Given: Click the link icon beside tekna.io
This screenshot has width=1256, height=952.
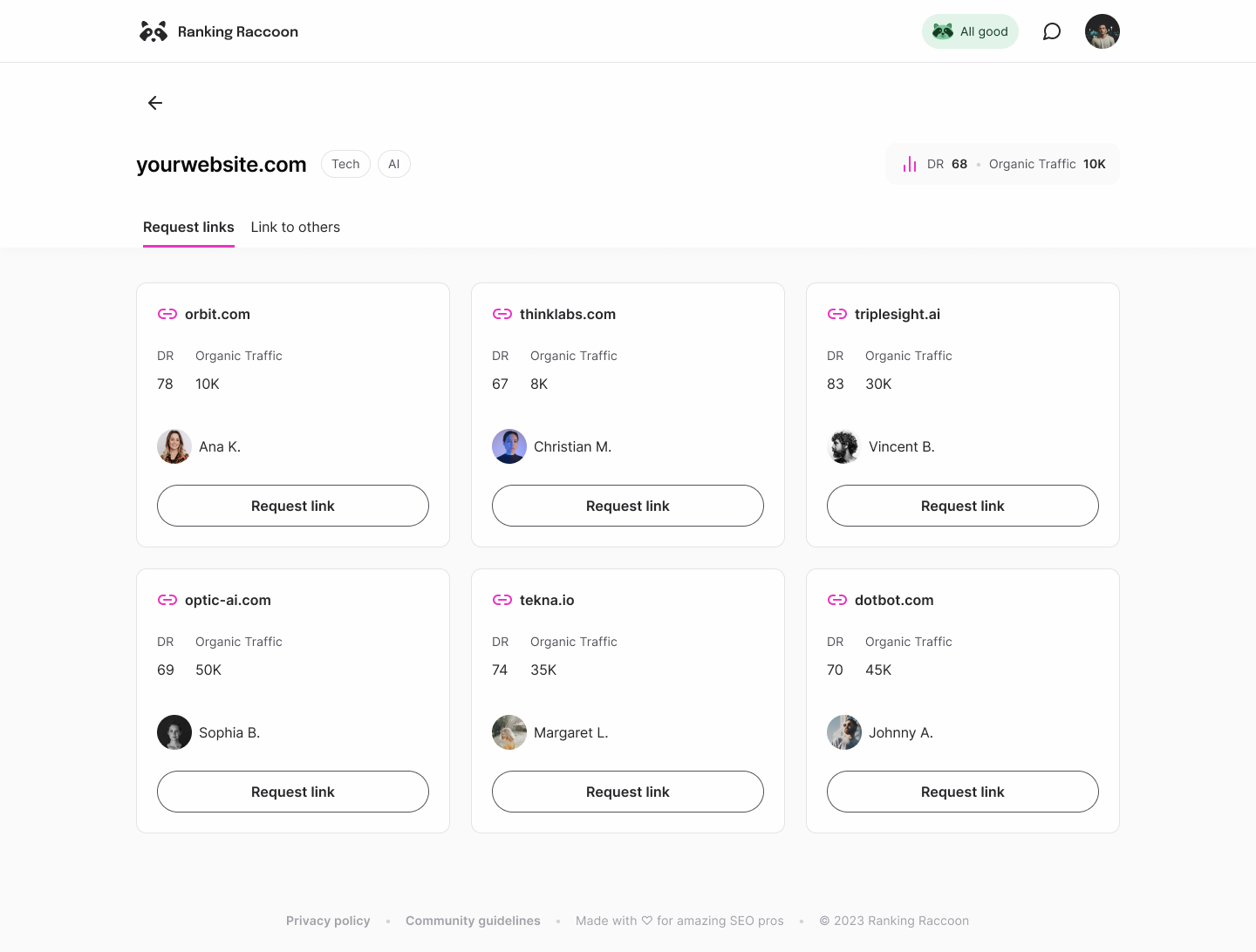Looking at the screenshot, I should click(x=502, y=600).
